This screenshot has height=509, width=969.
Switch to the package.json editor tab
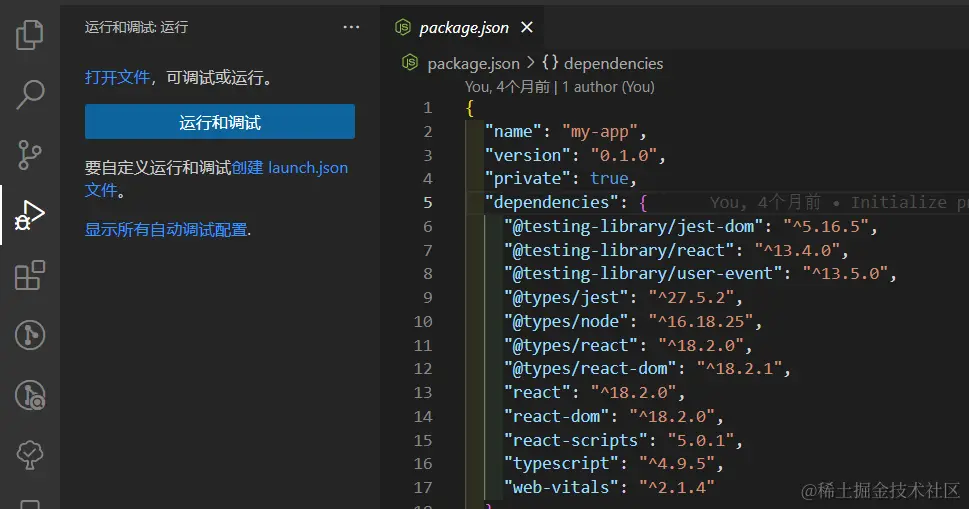tap(463, 28)
